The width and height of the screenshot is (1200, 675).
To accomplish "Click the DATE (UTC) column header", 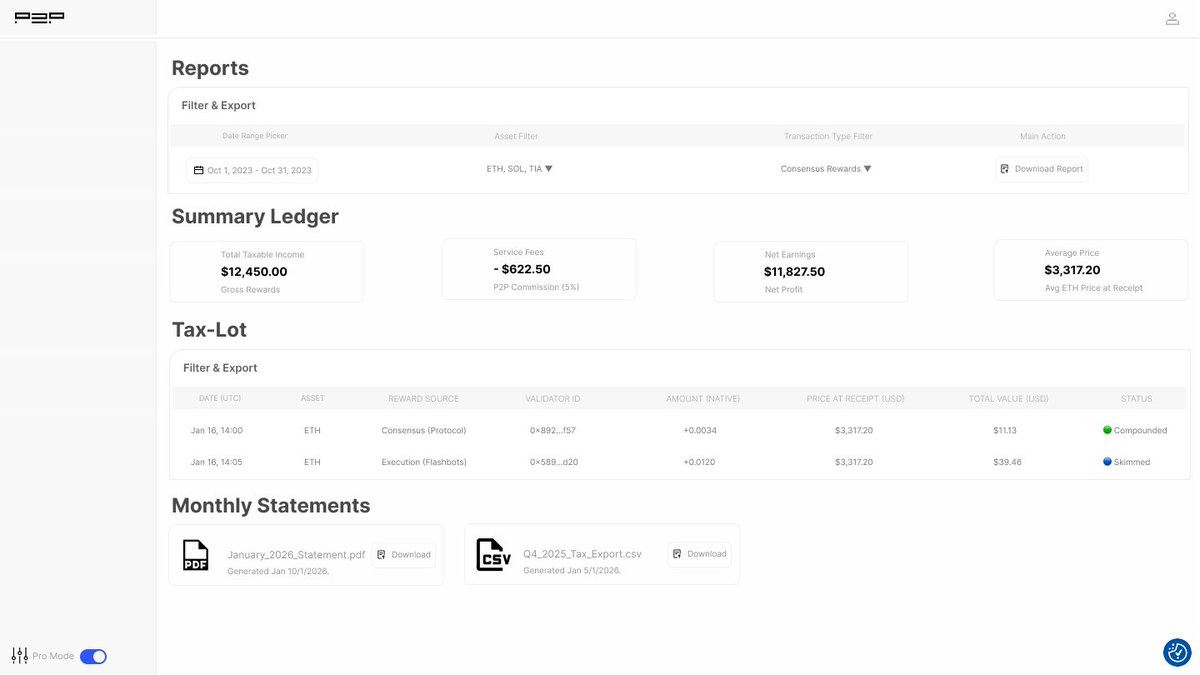I will tap(220, 398).
